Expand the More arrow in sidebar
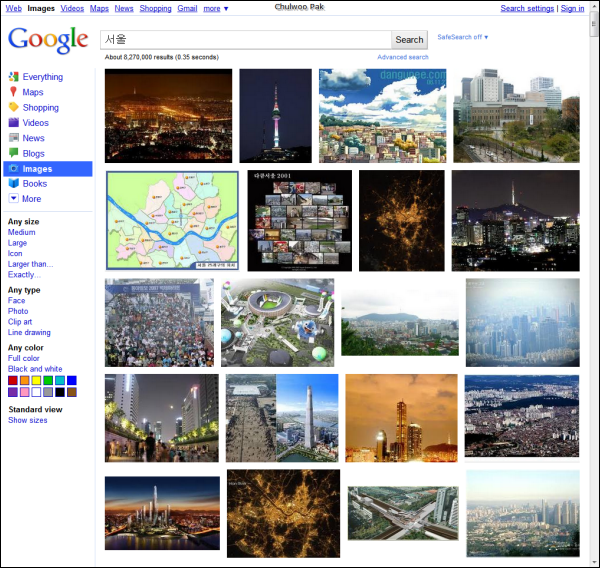The height and width of the screenshot is (568, 600). pos(13,199)
